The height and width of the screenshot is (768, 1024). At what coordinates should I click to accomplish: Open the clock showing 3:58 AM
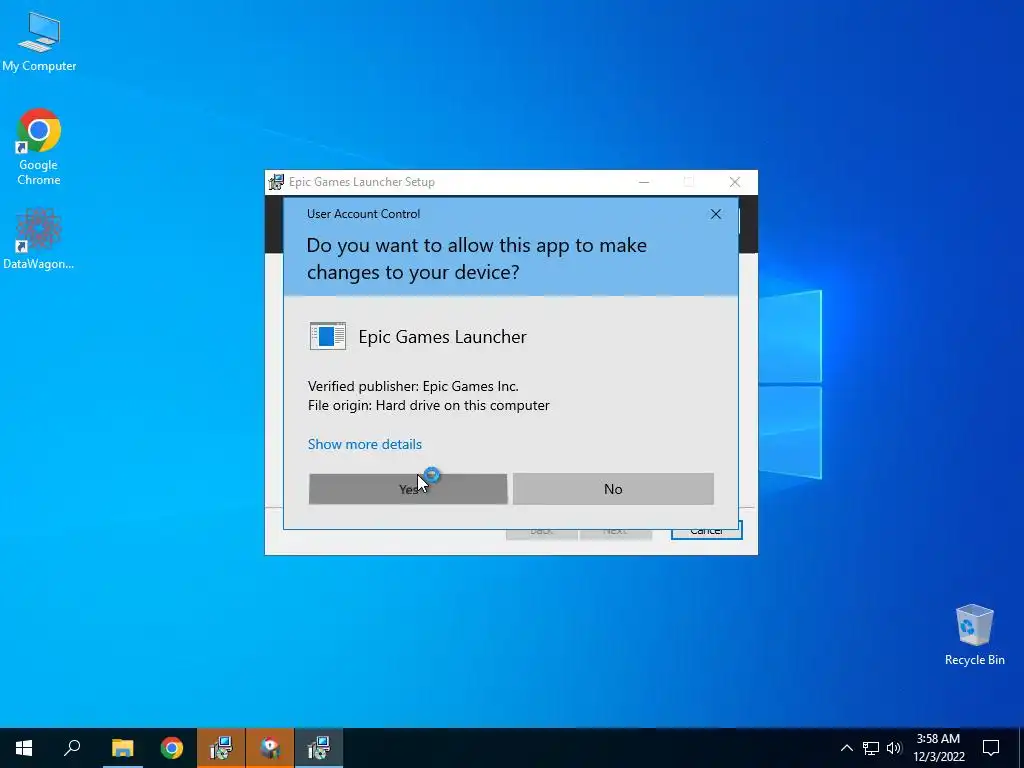[938, 748]
